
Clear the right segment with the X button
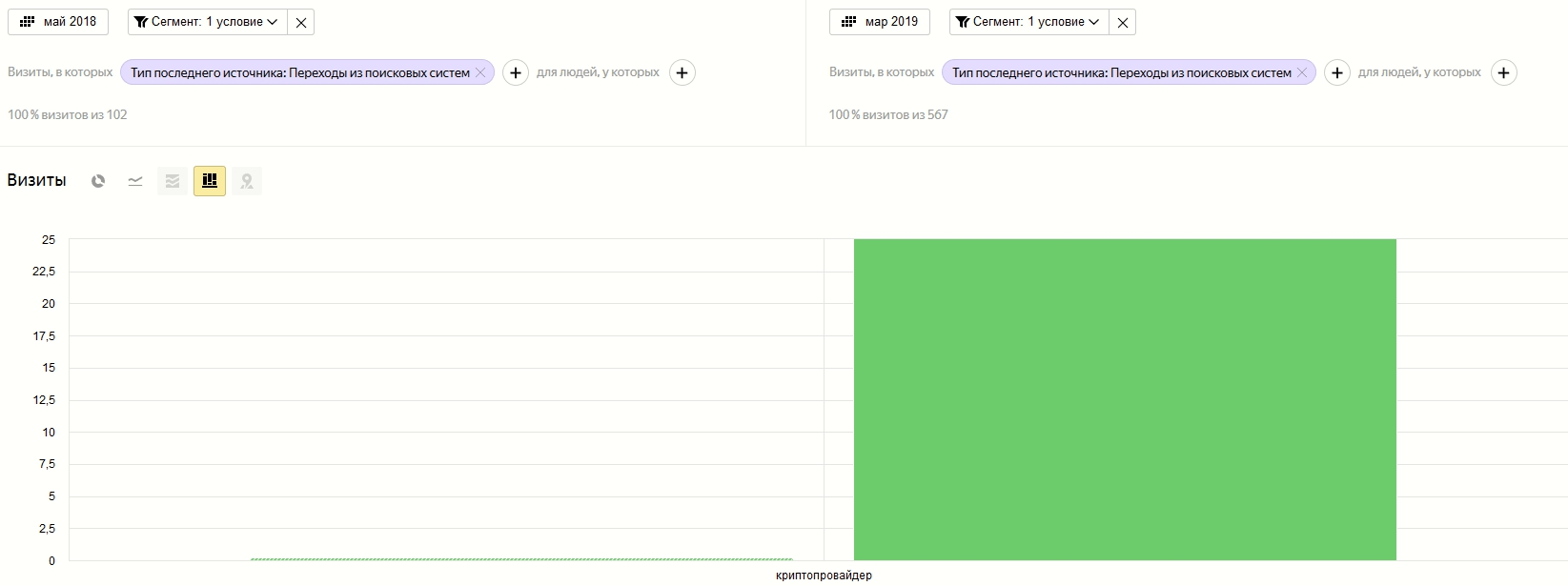click(1123, 23)
